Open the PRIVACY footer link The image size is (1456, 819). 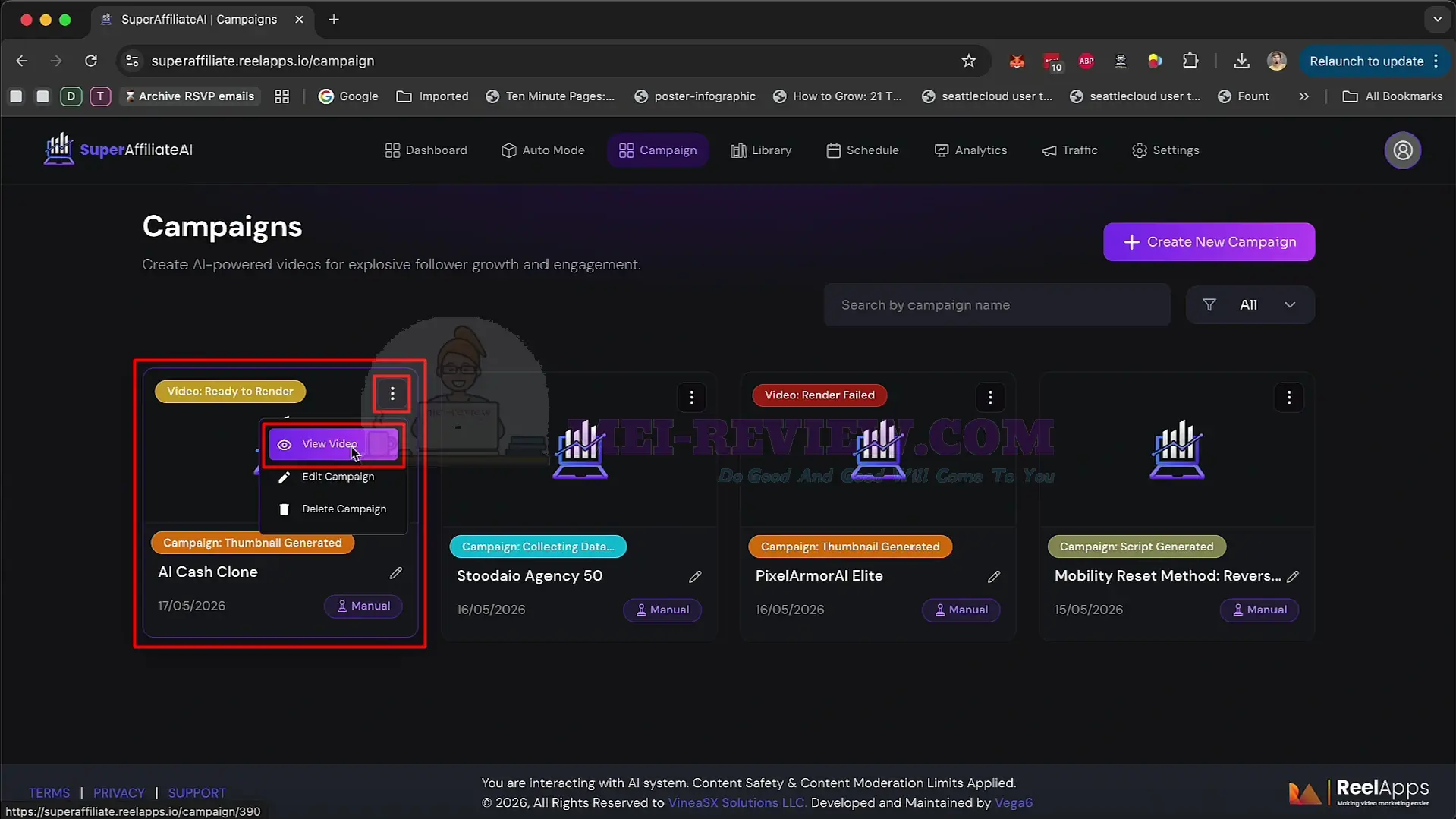[119, 792]
